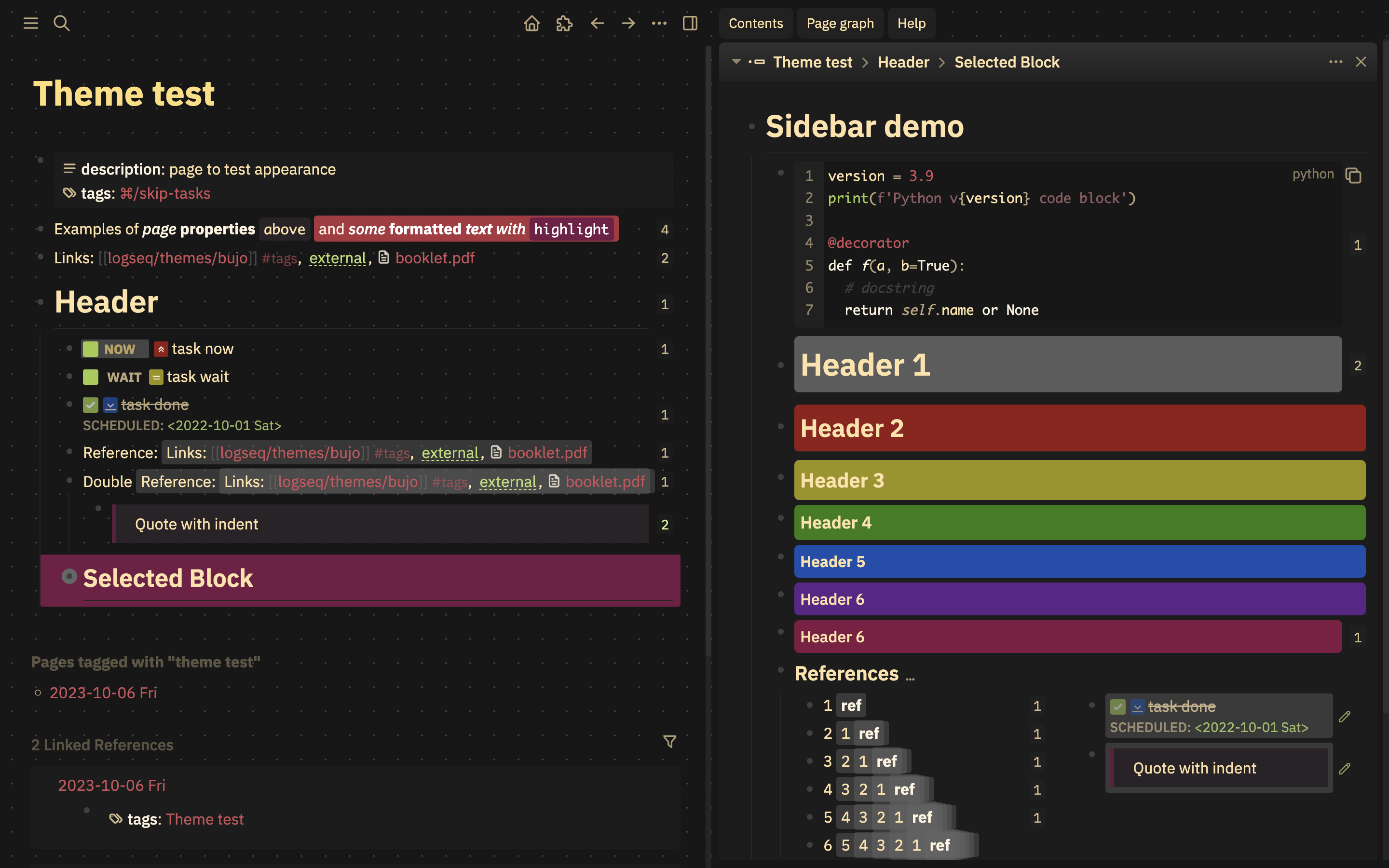Copy the python code block
The height and width of the screenshot is (868, 1389).
coord(1353,175)
